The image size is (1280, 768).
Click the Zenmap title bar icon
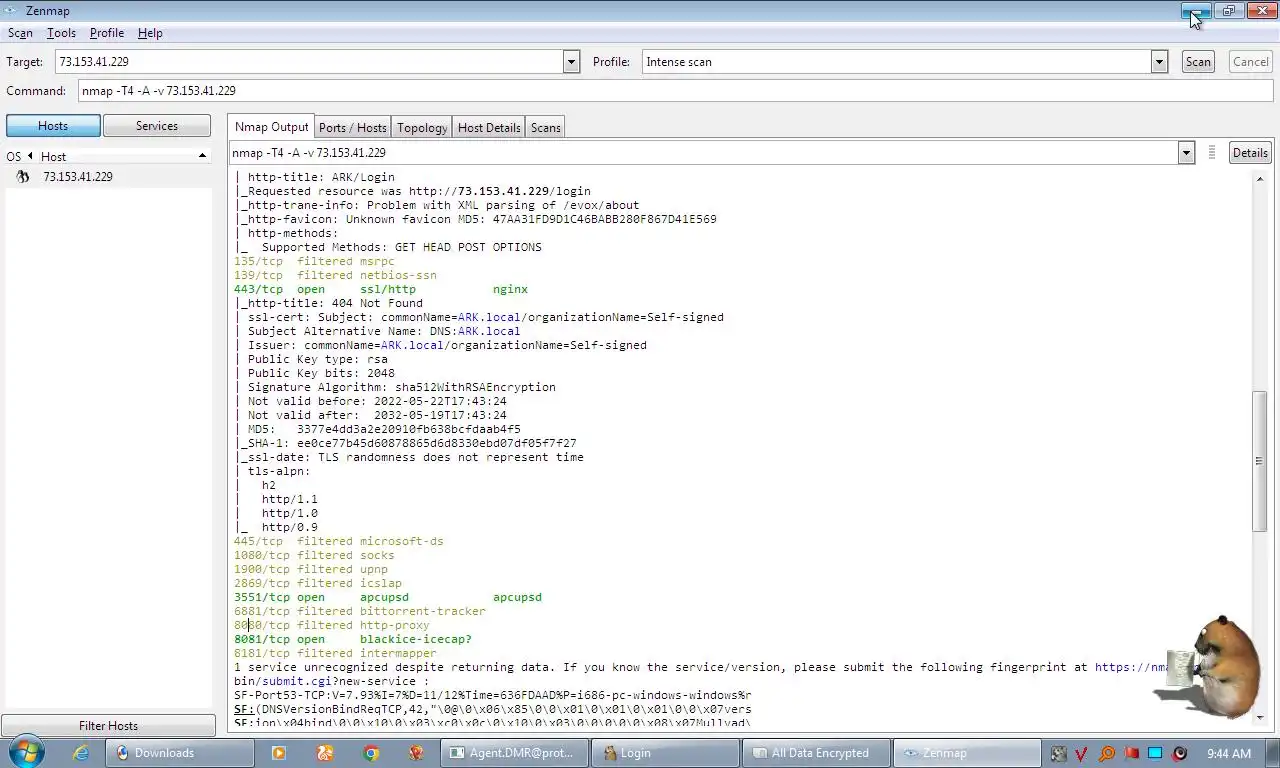11,10
